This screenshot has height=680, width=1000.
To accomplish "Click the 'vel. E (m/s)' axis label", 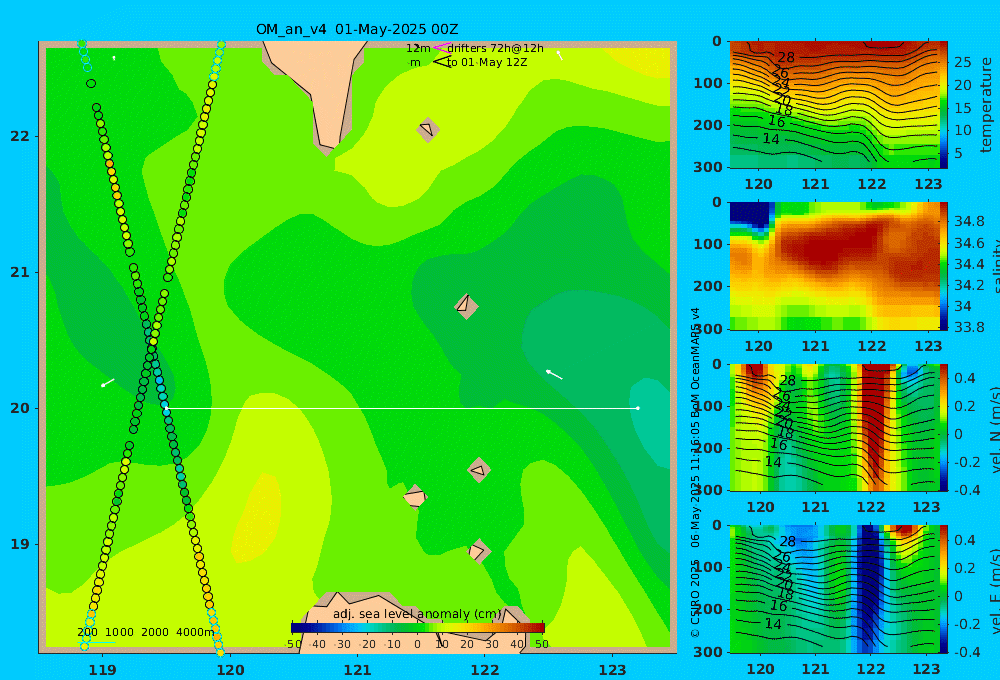I will (x=994, y=591).
